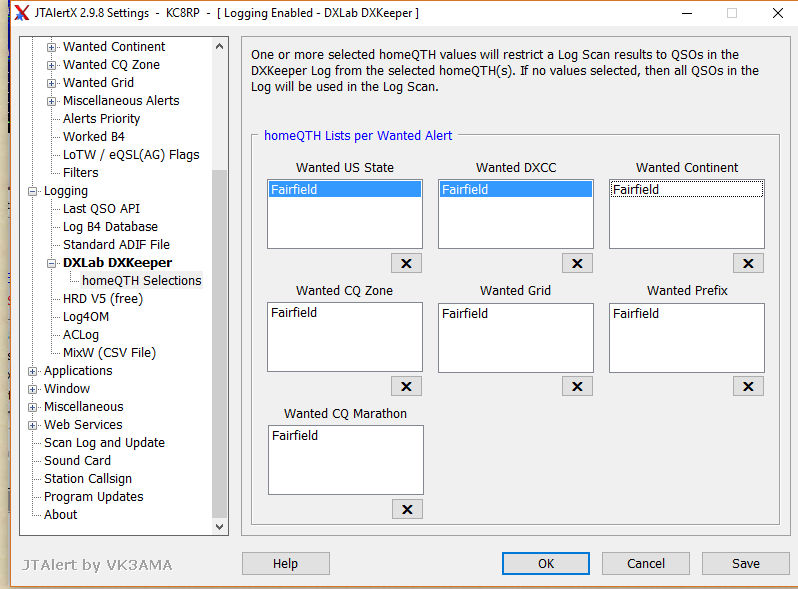The image size is (798, 589).
Task: Open ACLog logging settings
Action: coord(80,334)
